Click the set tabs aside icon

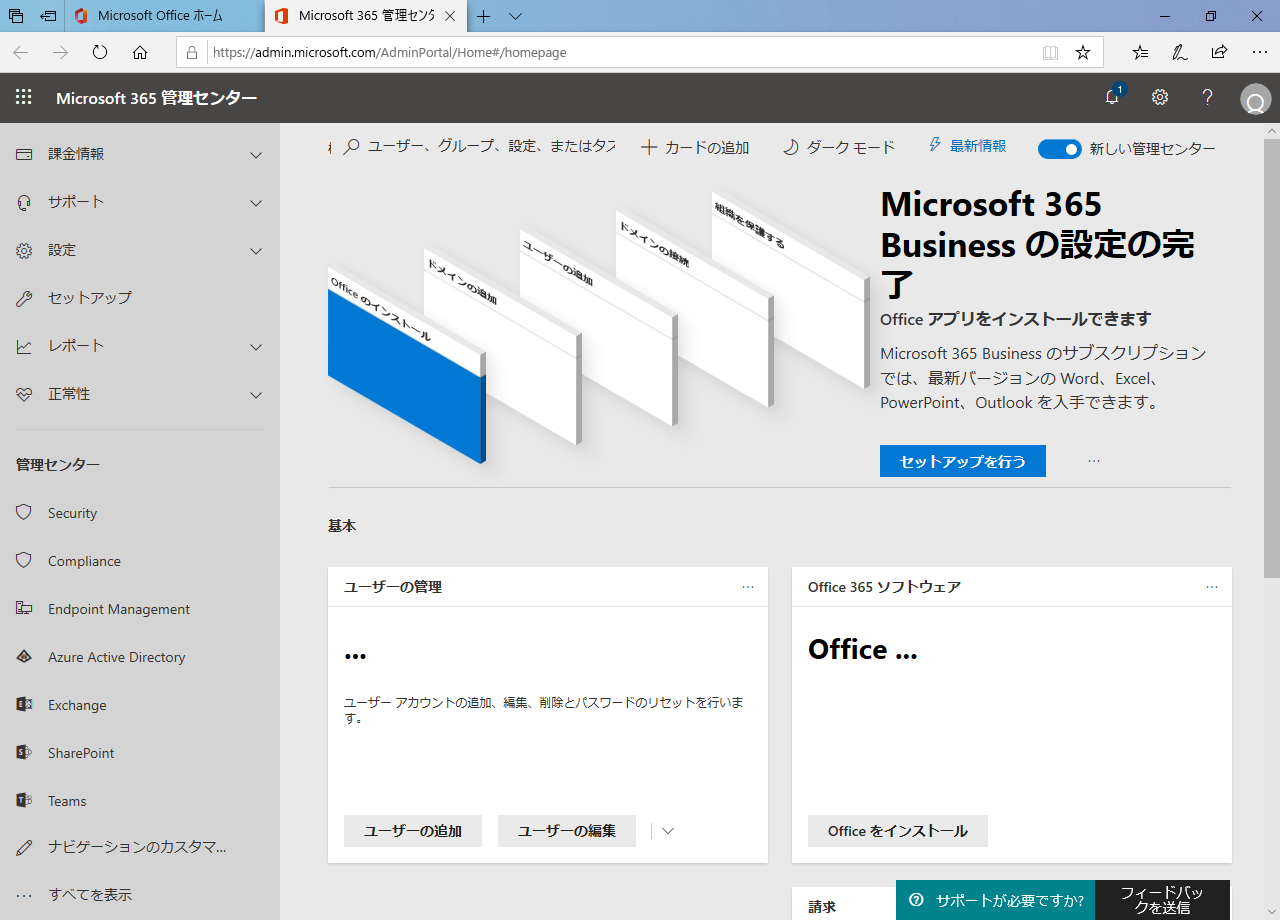[48, 16]
